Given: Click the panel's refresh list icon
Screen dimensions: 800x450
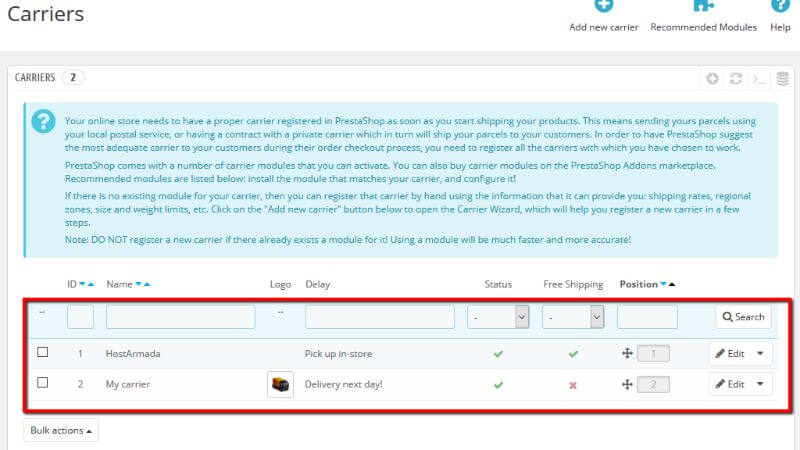Looking at the screenshot, I should (736, 78).
